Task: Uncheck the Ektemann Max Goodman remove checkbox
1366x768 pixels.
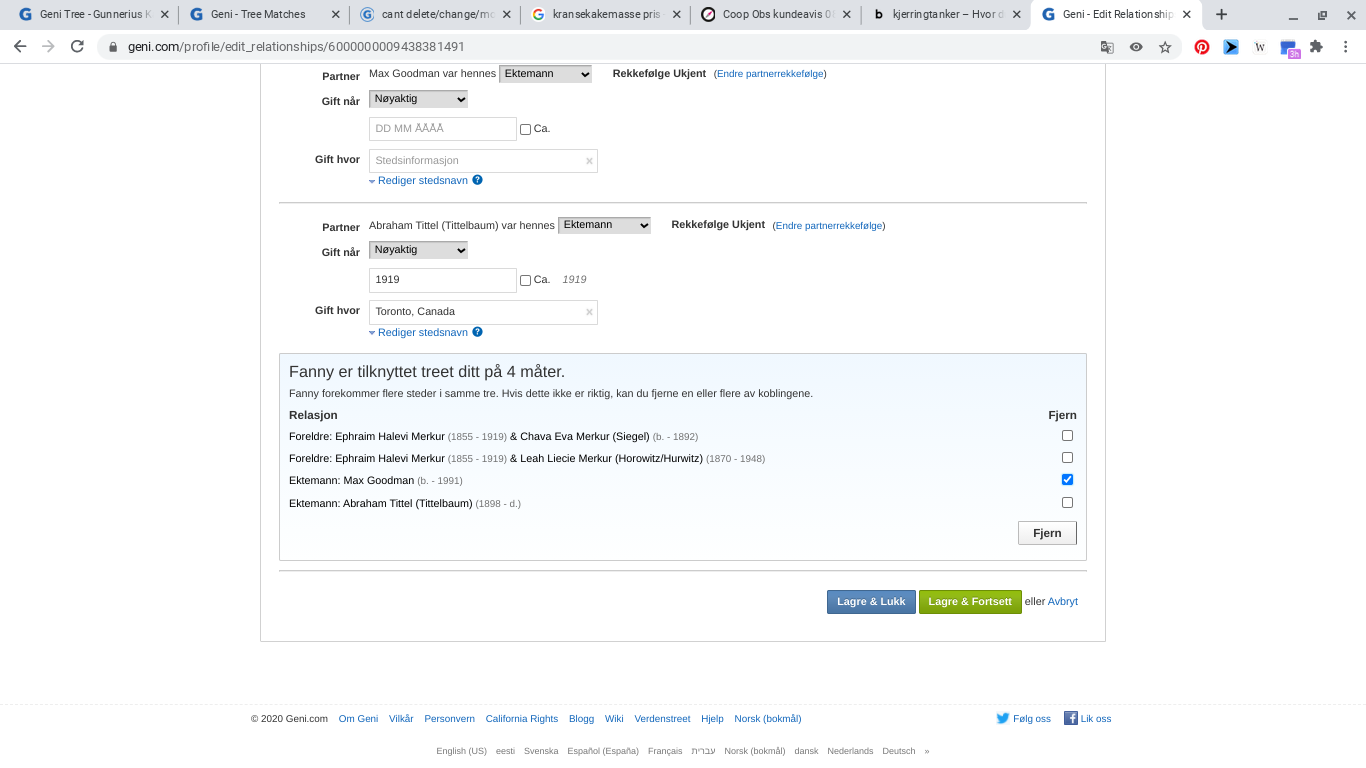Action: click(x=1067, y=480)
